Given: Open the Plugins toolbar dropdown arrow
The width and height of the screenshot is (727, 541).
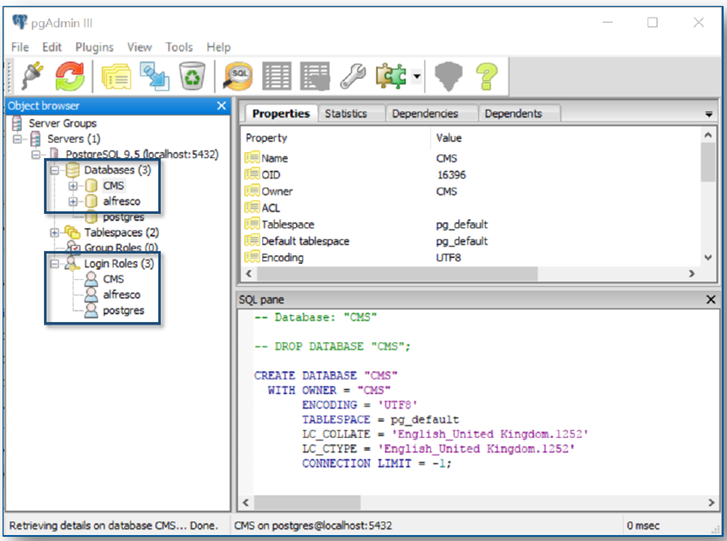Looking at the screenshot, I should (415, 77).
